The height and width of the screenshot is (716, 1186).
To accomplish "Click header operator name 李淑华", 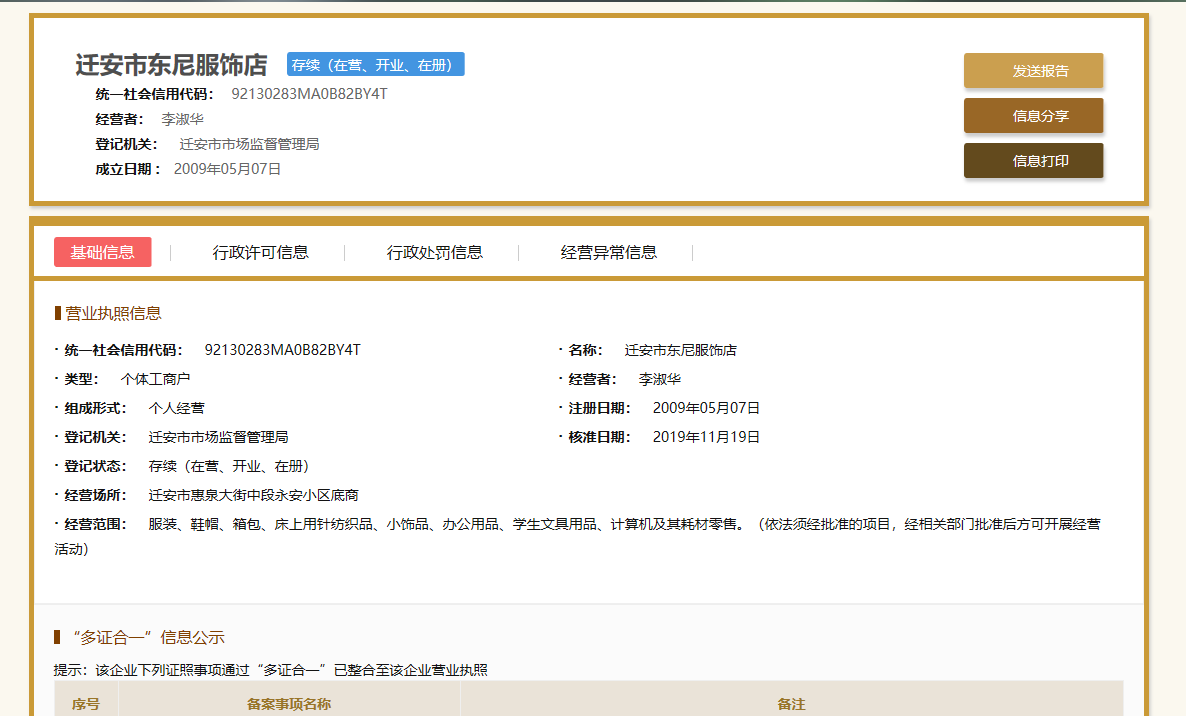I will (182, 119).
